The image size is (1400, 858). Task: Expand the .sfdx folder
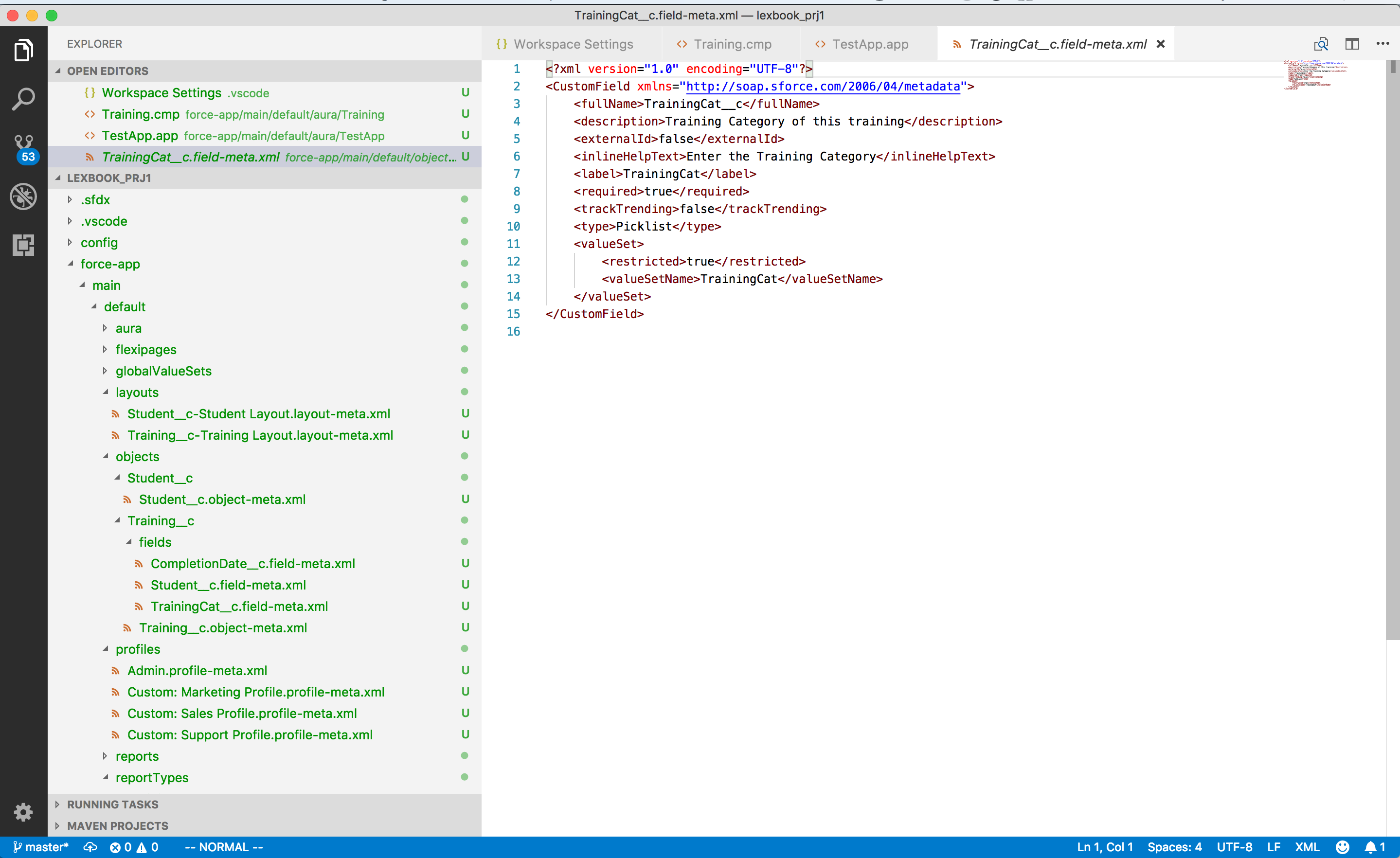click(70, 199)
